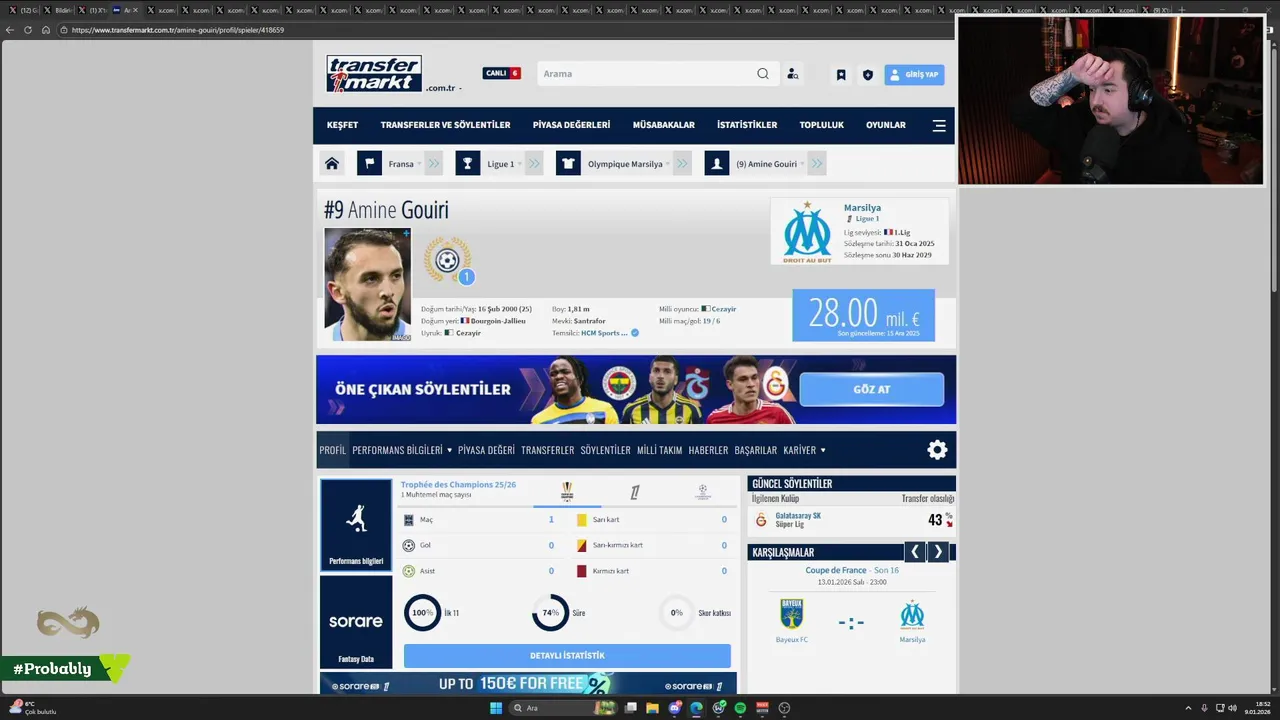Open the Galatasaray SK rumour link
This screenshot has width=1280, height=720.
coord(798,516)
